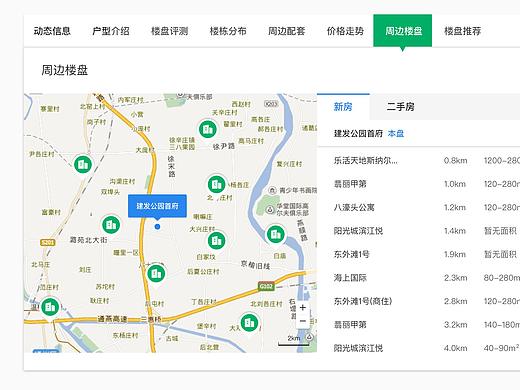Click the green building marker beside 徐尹路
Viewport: 520px width, 390px height.
point(208,129)
